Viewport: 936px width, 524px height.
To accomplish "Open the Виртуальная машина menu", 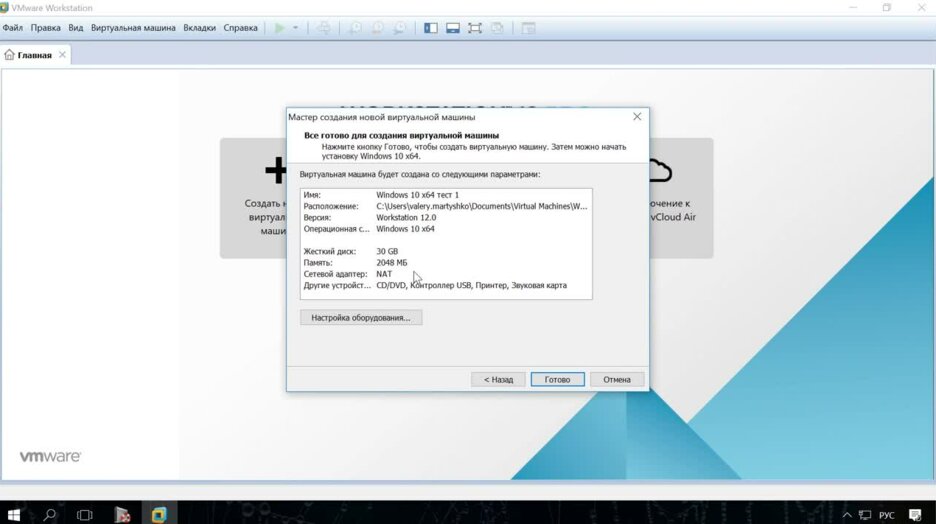I will point(133,28).
